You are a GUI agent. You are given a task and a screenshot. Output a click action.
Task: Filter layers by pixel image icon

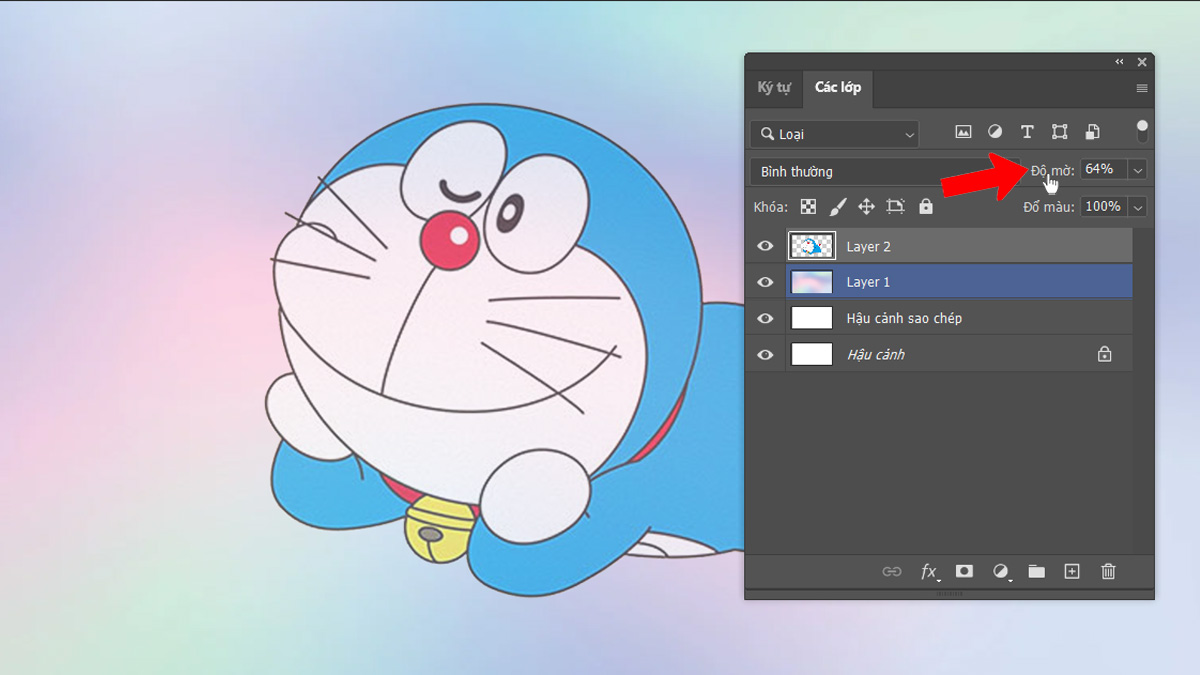coord(963,132)
